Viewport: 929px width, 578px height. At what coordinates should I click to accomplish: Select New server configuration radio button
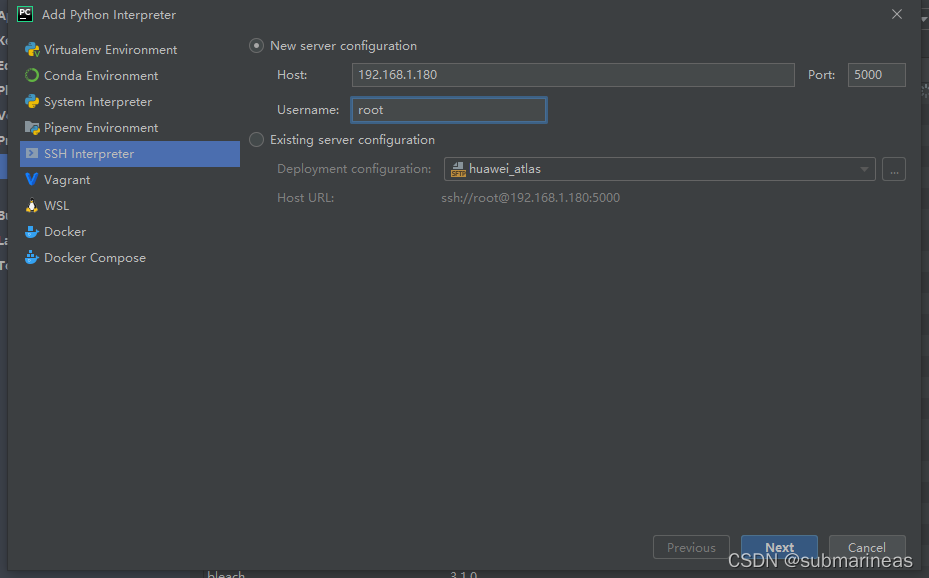[x=257, y=46]
